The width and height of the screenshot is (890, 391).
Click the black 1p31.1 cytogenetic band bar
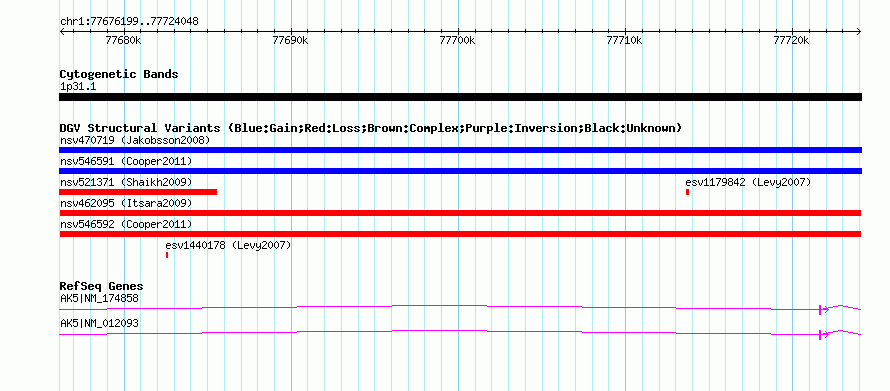click(460, 97)
